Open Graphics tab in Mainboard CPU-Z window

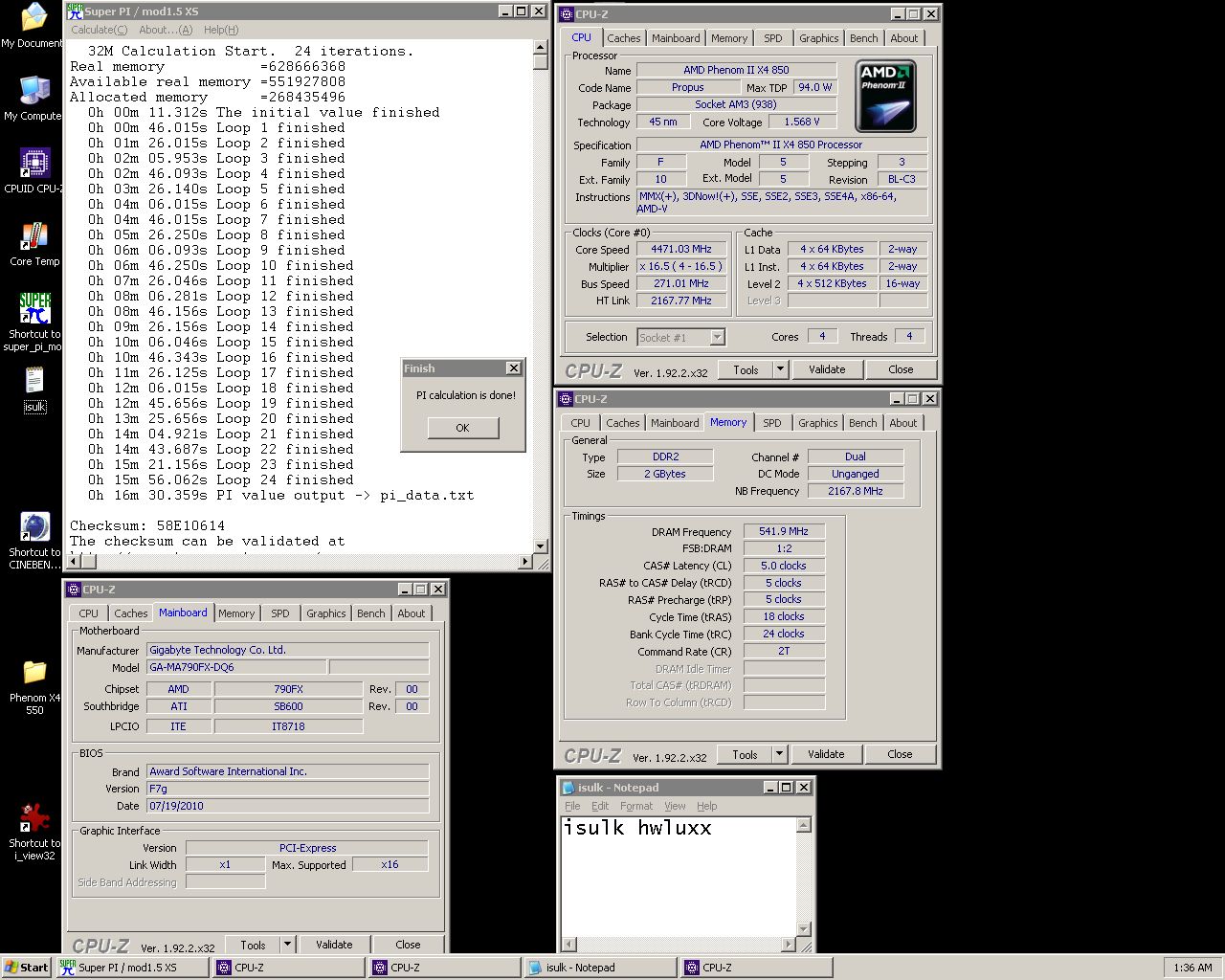326,613
